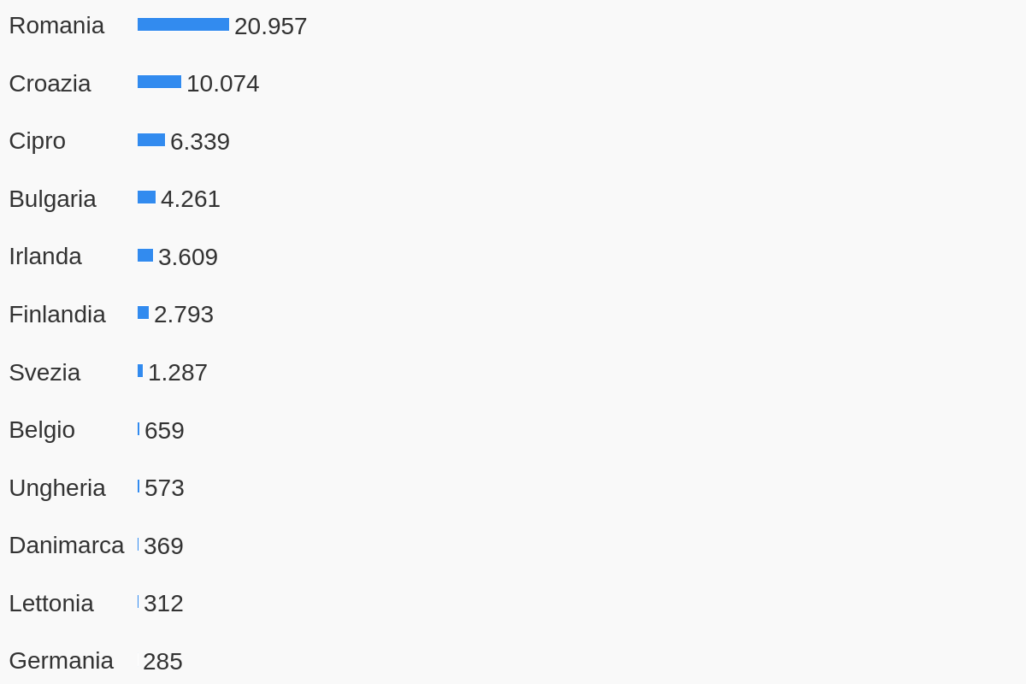Select the value 6.339

pyautogui.click(x=200, y=142)
